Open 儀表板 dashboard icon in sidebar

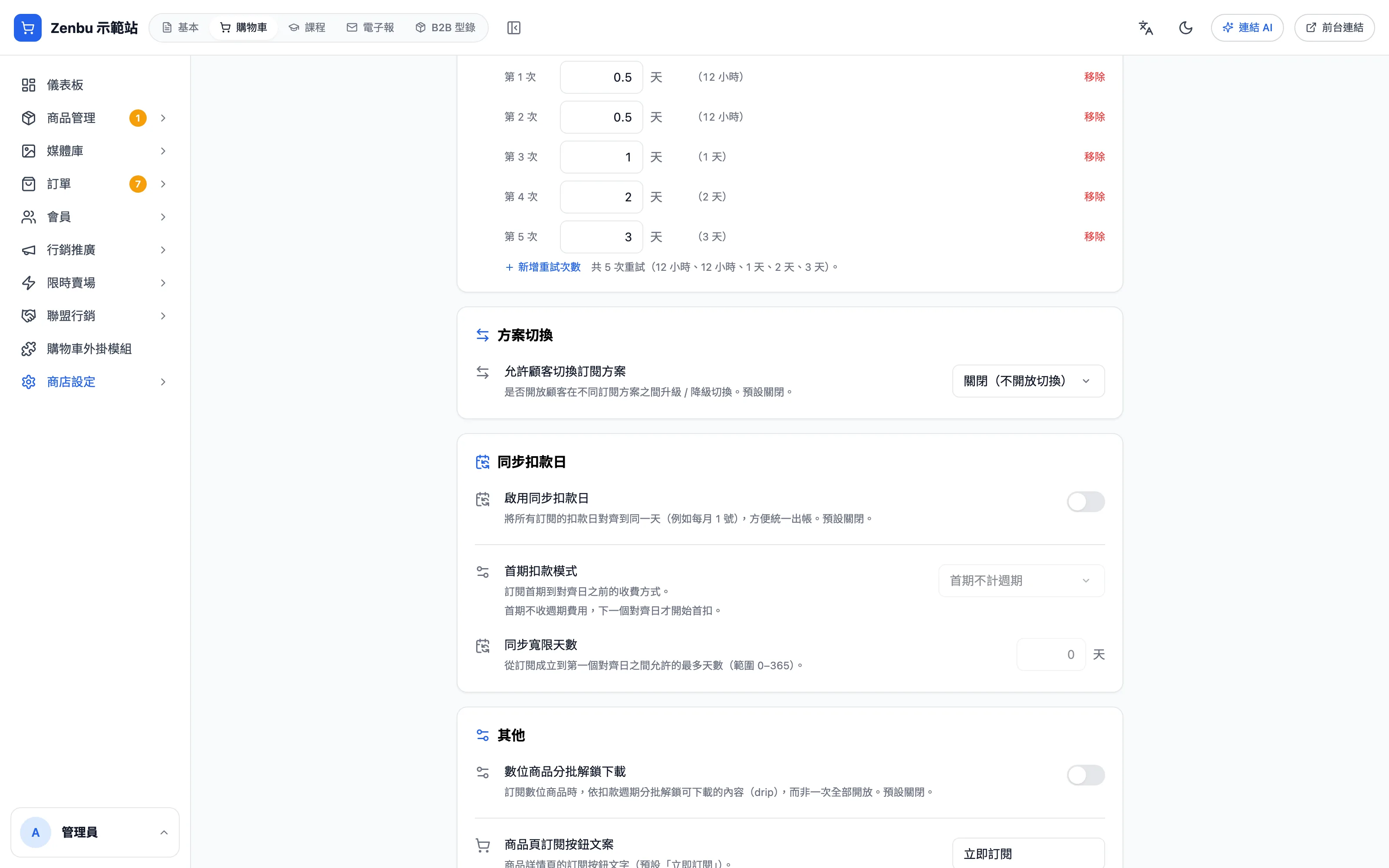pos(29,85)
